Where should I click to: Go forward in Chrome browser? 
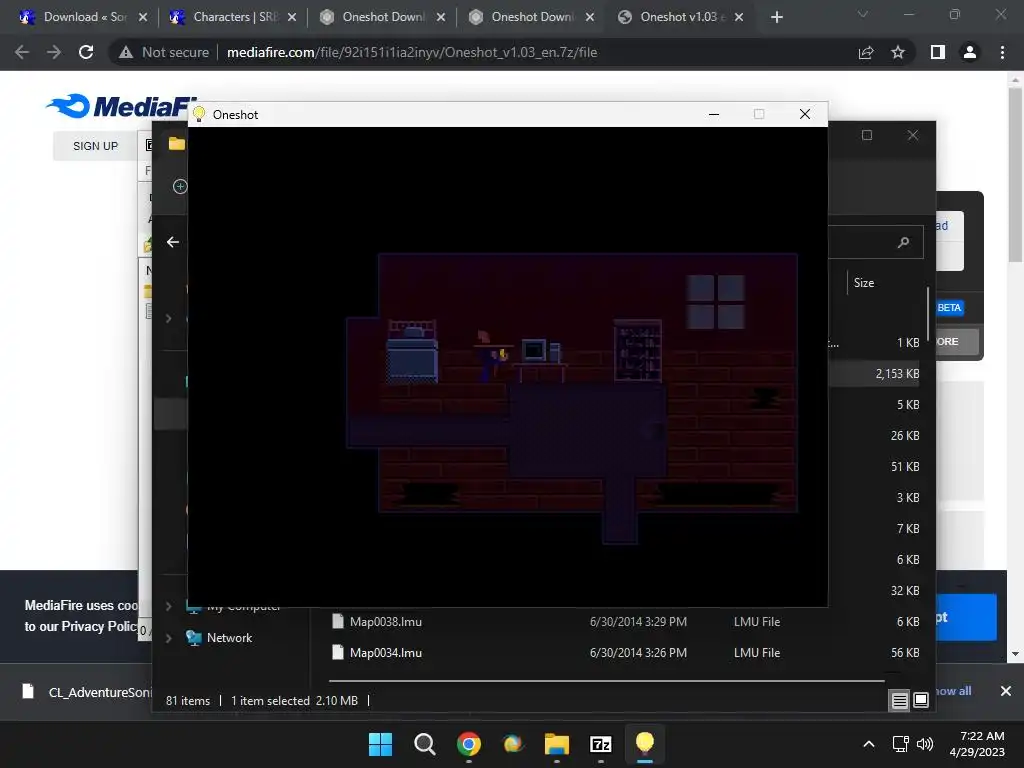pyautogui.click(x=54, y=52)
